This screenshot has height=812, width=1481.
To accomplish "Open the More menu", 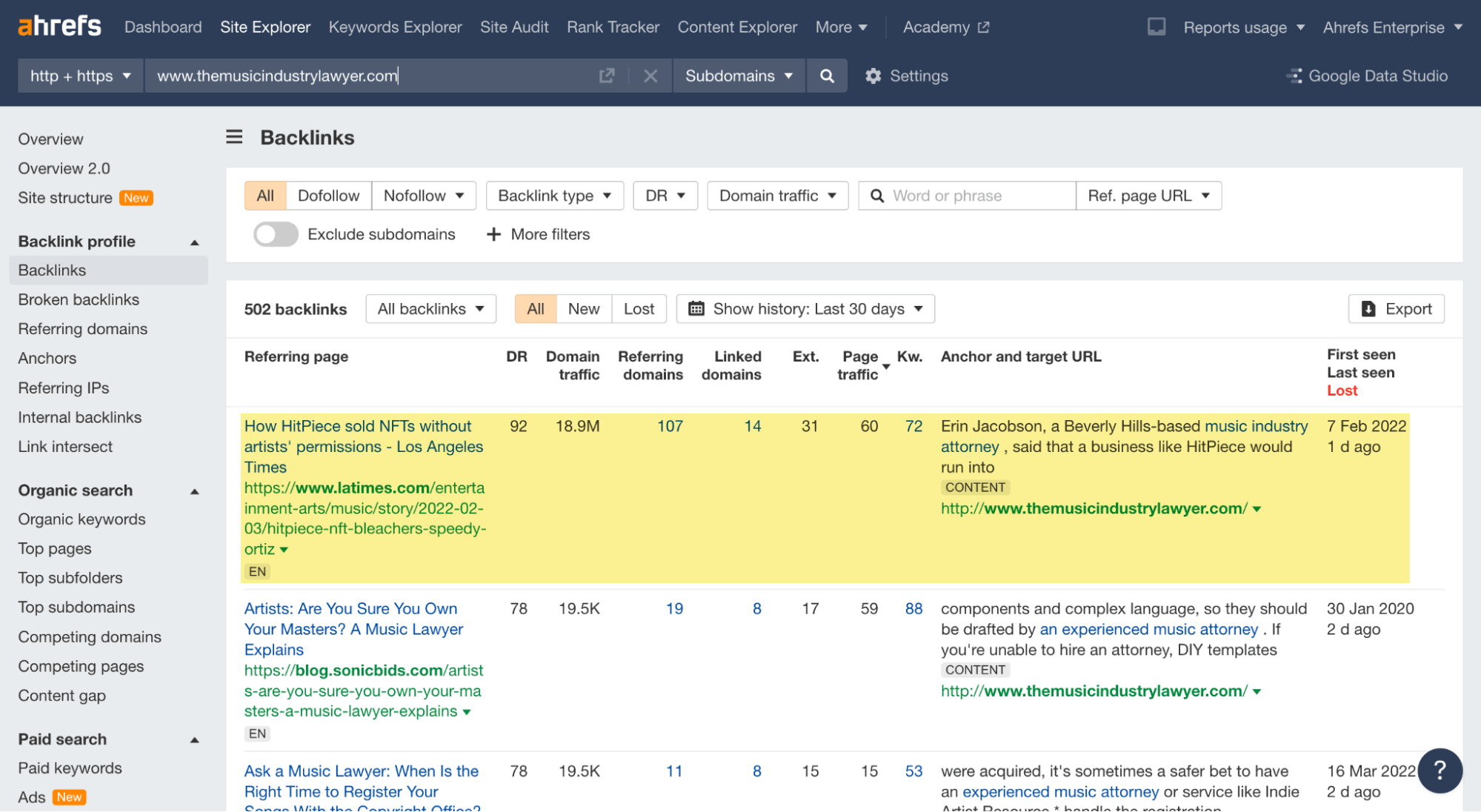I will (841, 27).
